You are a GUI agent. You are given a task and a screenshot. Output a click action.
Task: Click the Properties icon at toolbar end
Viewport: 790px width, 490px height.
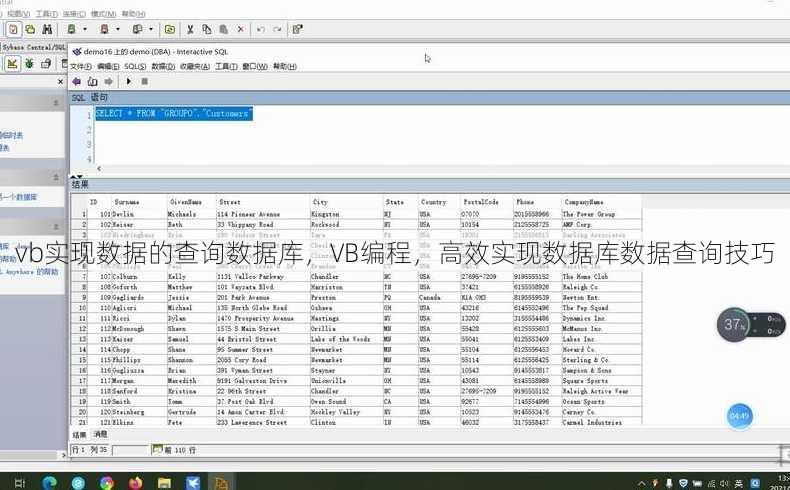coord(297,29)
